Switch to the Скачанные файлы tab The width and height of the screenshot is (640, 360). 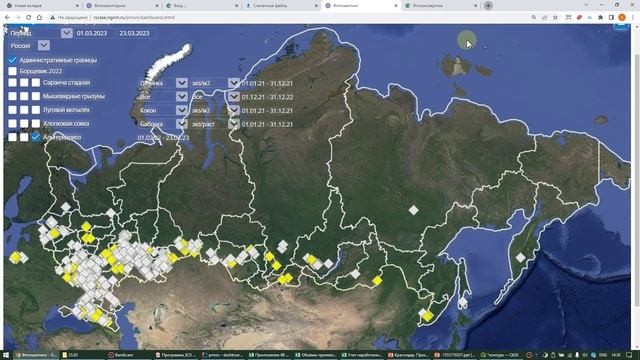(x=281, y=6)
